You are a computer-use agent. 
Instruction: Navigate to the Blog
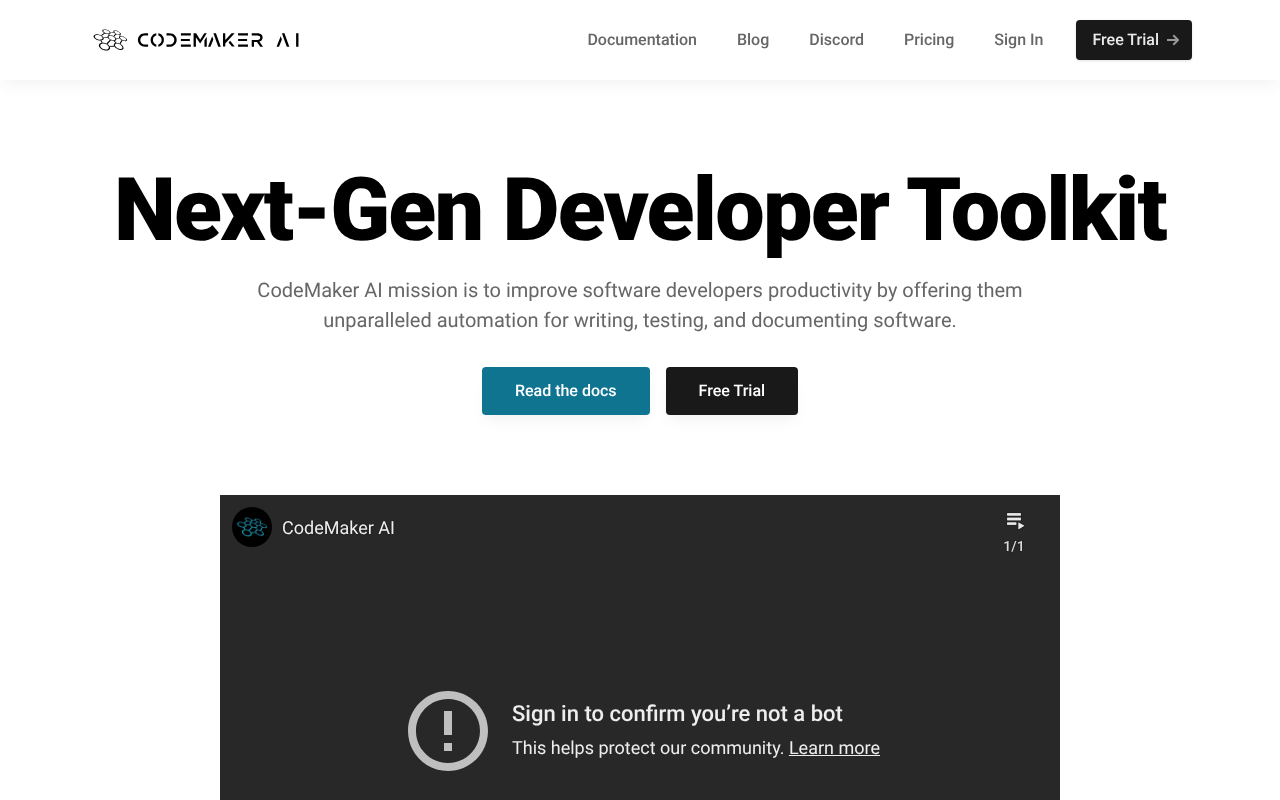pos(752,39)
